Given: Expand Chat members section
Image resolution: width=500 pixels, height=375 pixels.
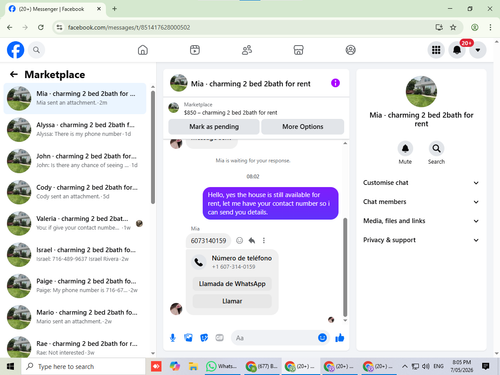Looking at the screenshot, I should click(x=421, y=202).
